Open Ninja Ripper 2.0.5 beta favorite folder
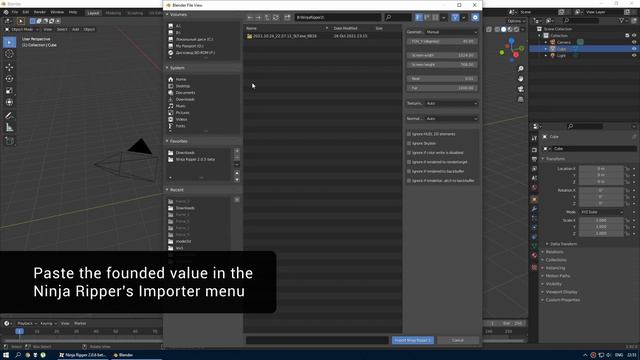Screen dimensions: 640x360 [195, 160]
